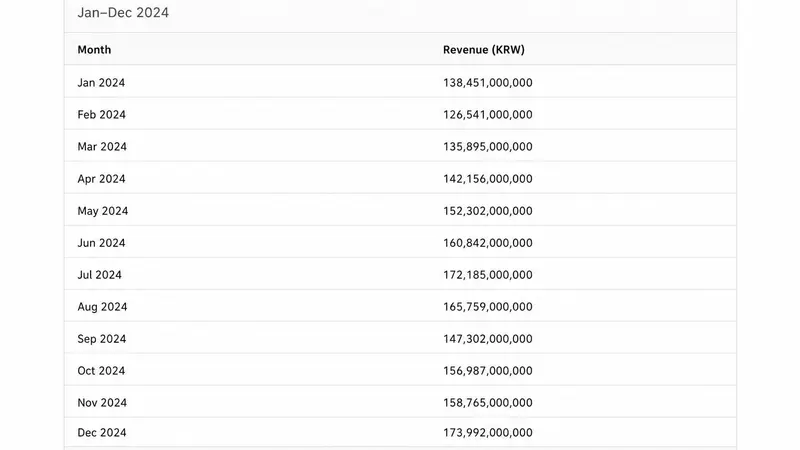
Task: Select the value 126,541,000,000
Action: [488, 115]
